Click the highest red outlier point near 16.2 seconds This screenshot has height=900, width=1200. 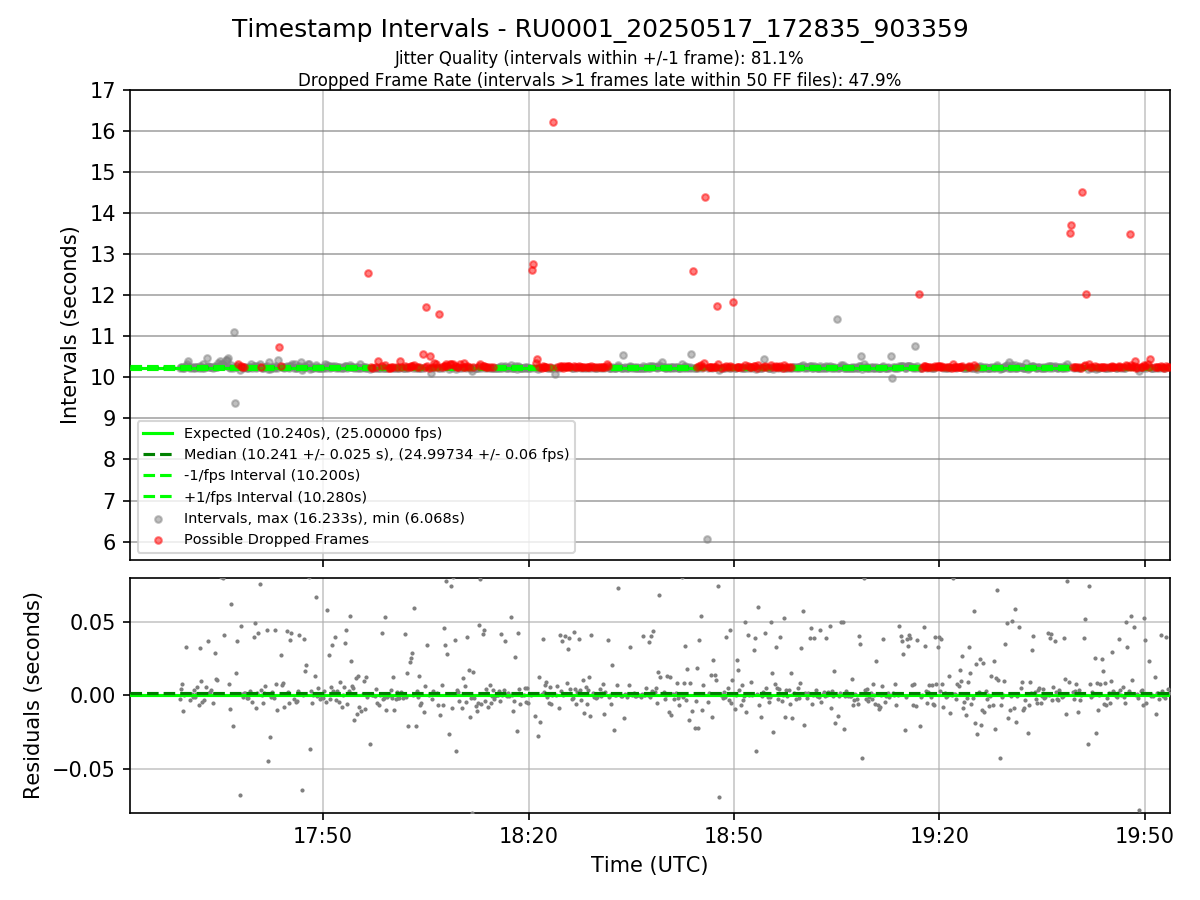click(x=553, y=122)
